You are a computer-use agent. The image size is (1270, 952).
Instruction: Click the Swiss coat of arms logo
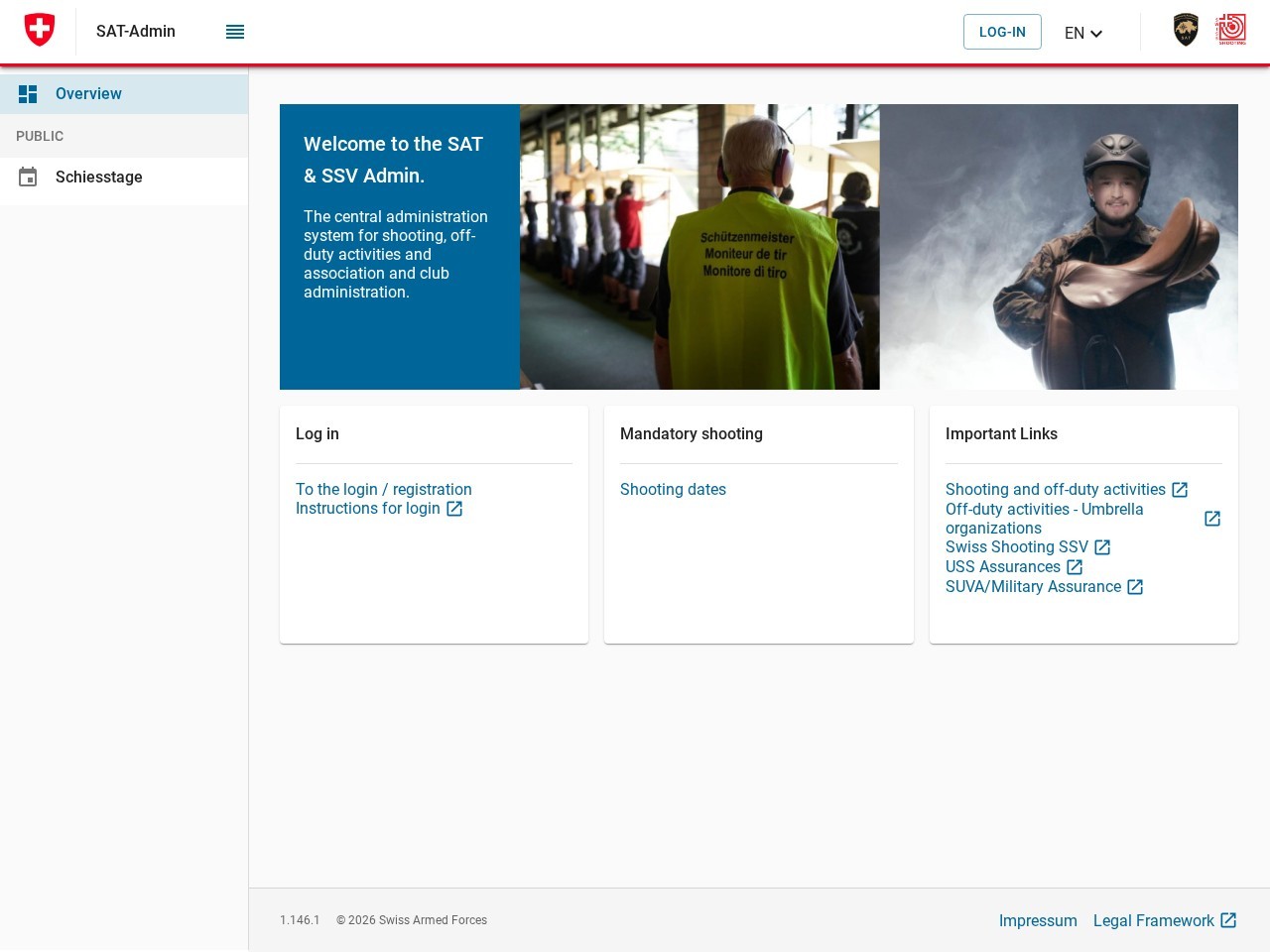(x=40, y=30)
